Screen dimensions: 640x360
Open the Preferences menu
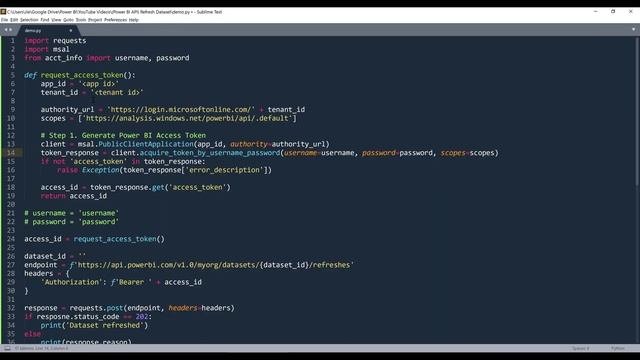pyautogui.click(x=116, y=20)
